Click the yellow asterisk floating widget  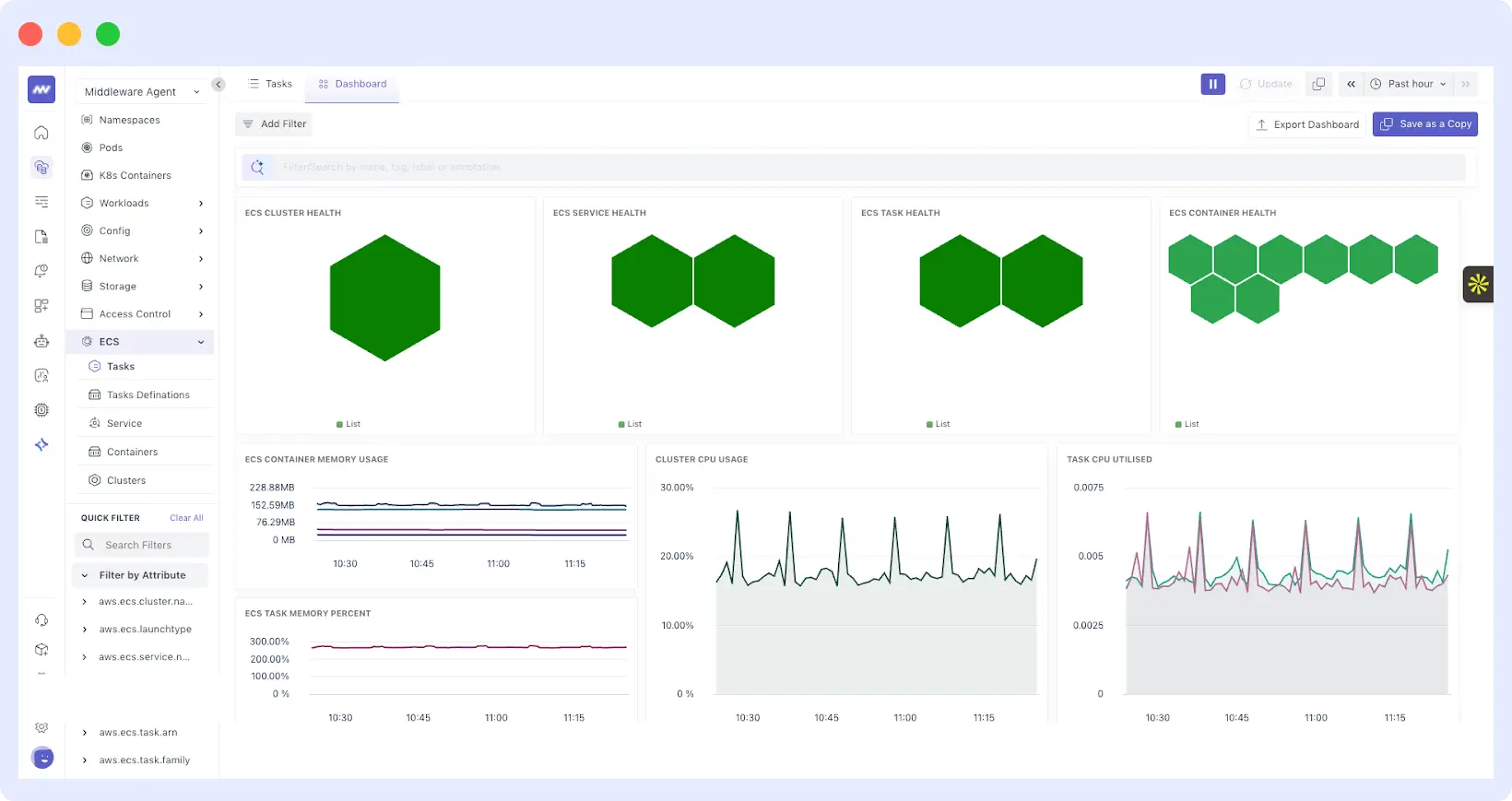[x=1478, y=284]
